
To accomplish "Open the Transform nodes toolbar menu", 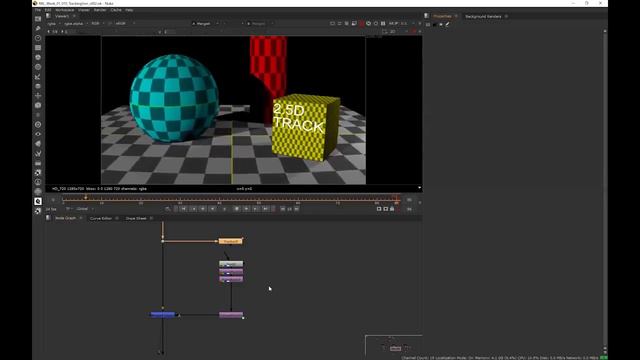I will click(38, 96).
